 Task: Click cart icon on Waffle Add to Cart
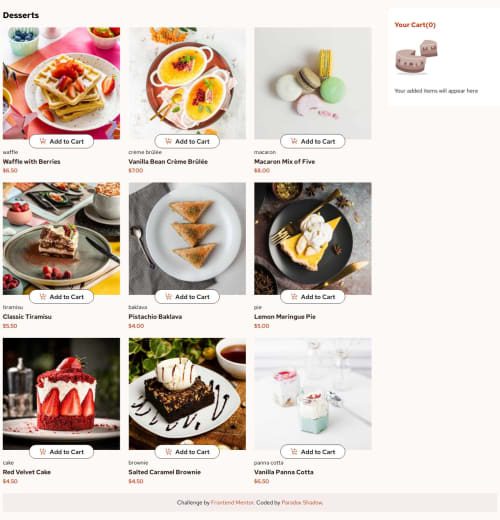click(x=43, y=141)
